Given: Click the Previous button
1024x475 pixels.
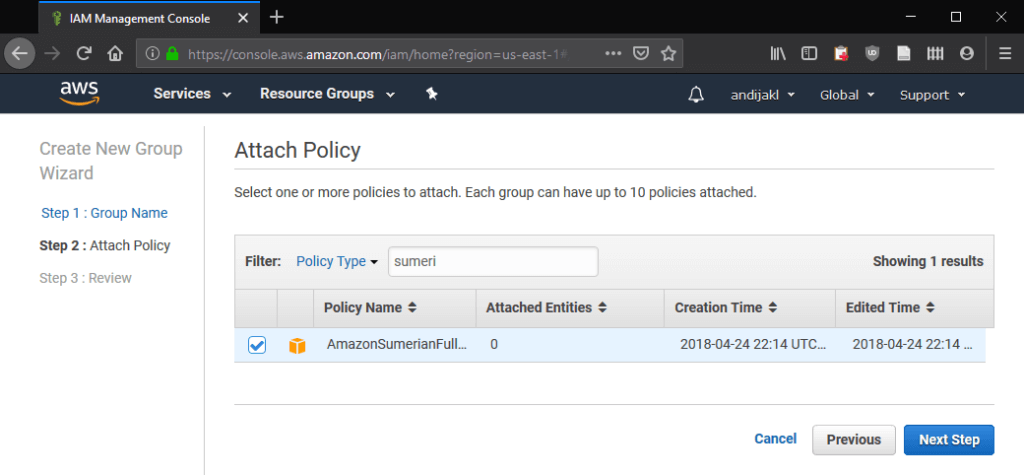Looking at the screenshot, I should click(x=854, y=440).
